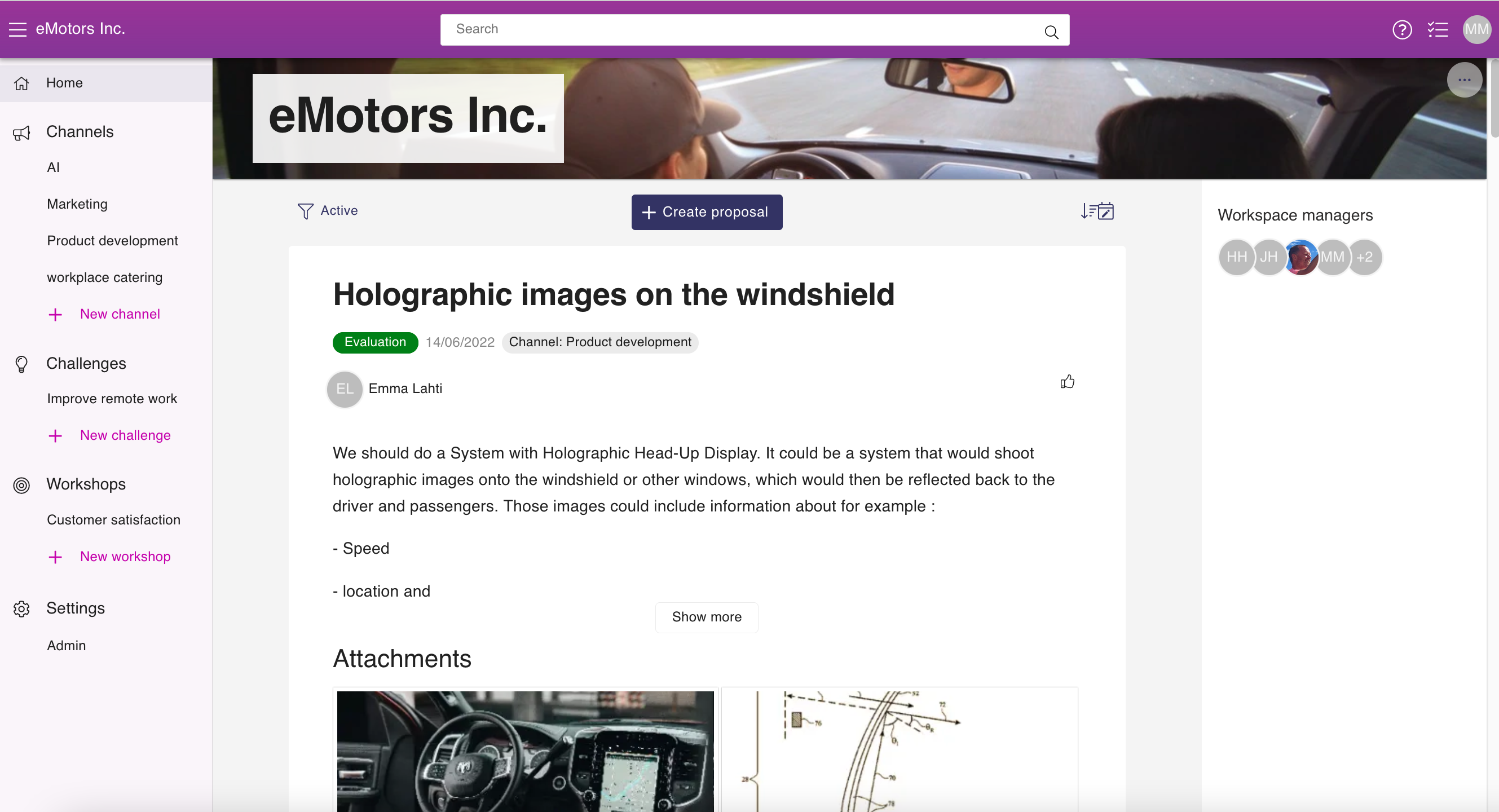Open the Marketing channel
This screenshot has width=1499, height=812.
77,204
